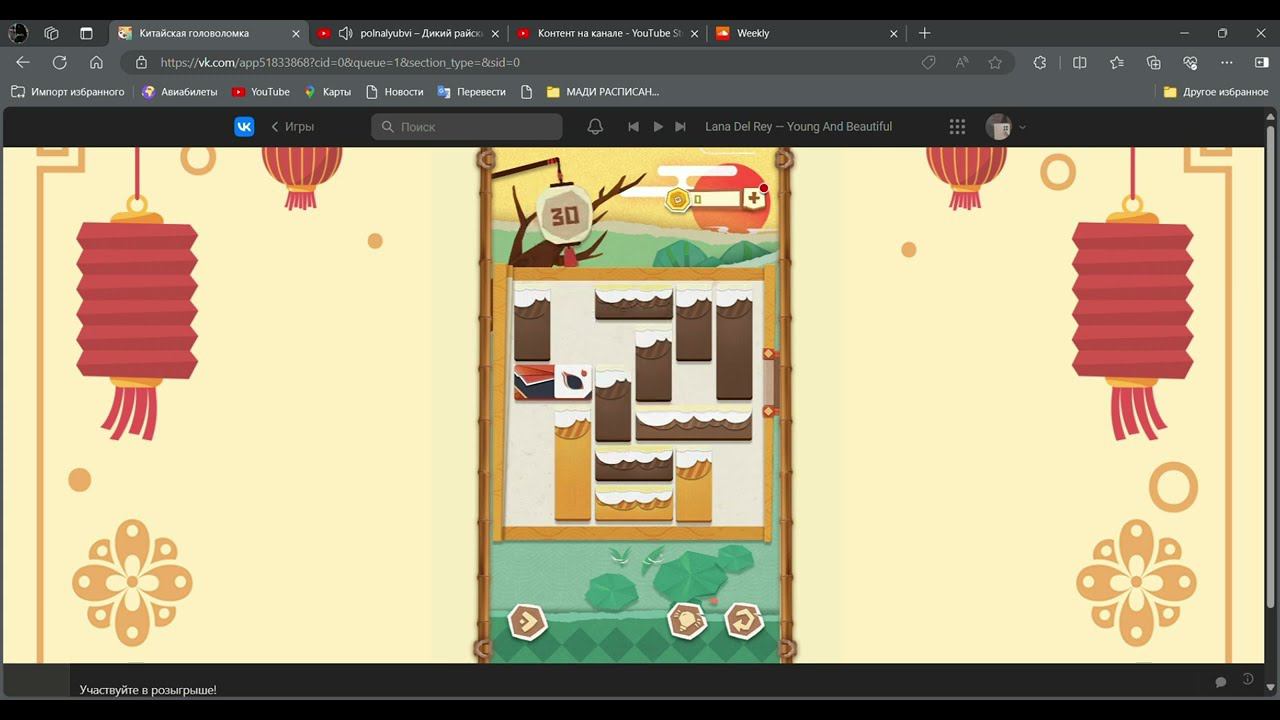
Task: Click the hexagonal next arrow game button
Action: [527, 622]
